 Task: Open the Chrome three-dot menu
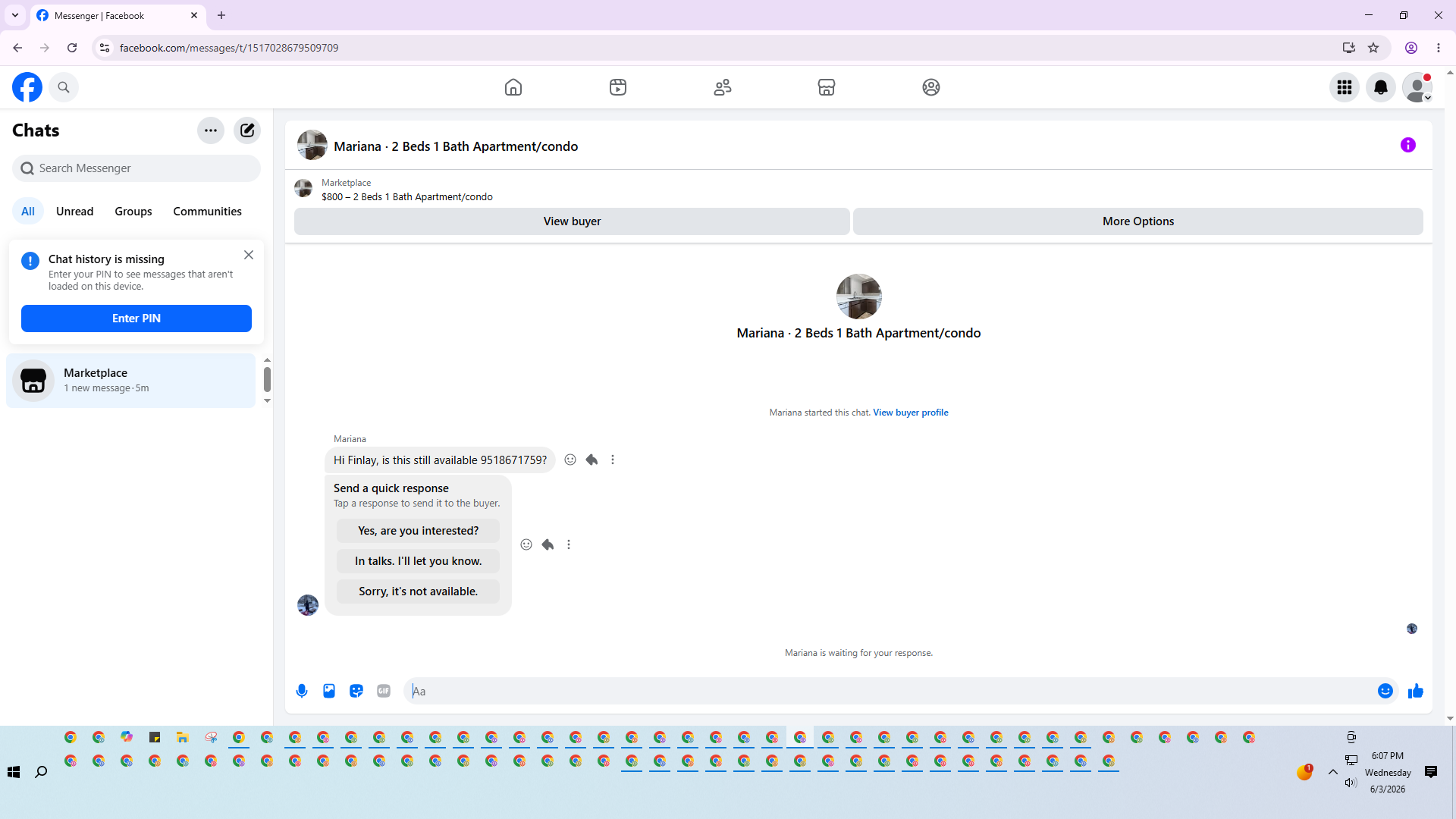[x=1439, y=48]
